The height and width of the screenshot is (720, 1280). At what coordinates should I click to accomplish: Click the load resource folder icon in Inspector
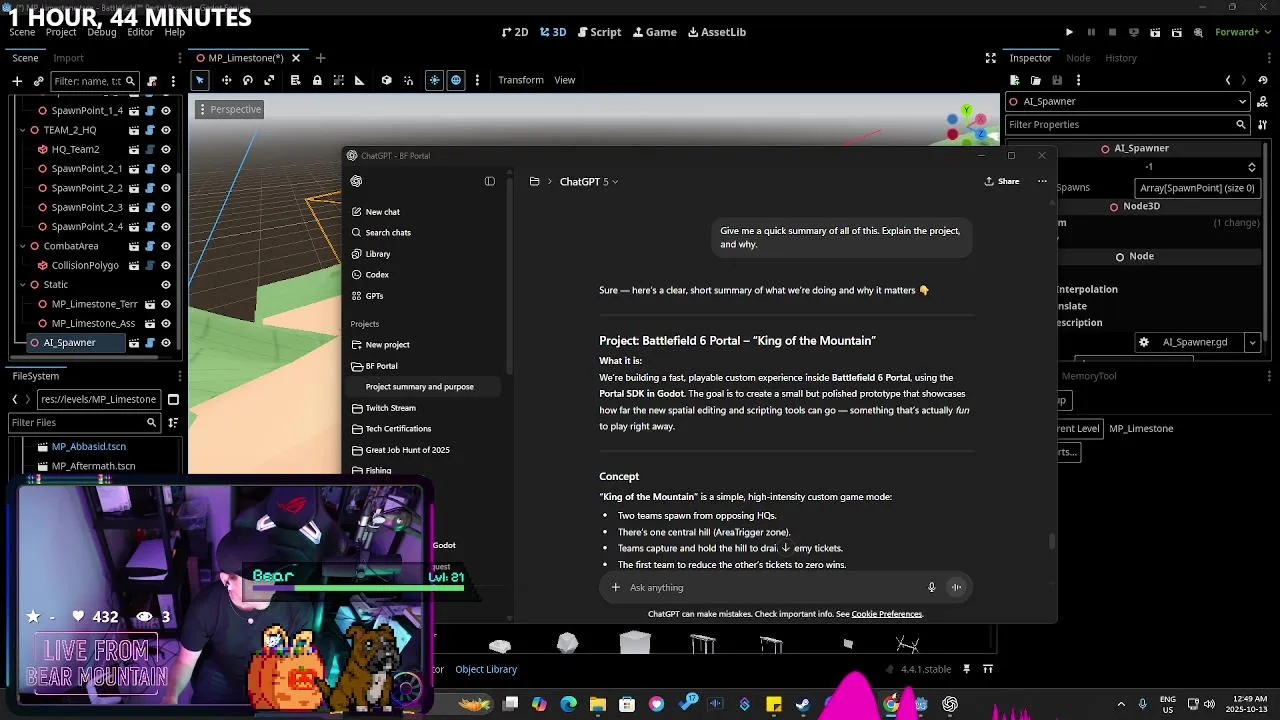[x=1035, y=80]
